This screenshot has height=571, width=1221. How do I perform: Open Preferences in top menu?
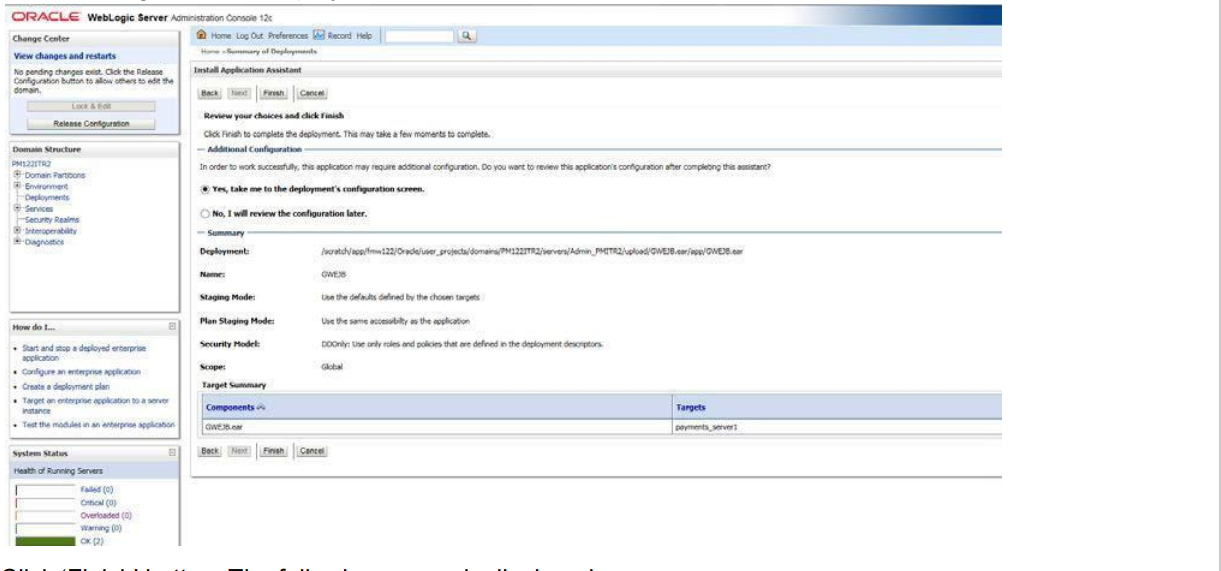pos(290,36)
